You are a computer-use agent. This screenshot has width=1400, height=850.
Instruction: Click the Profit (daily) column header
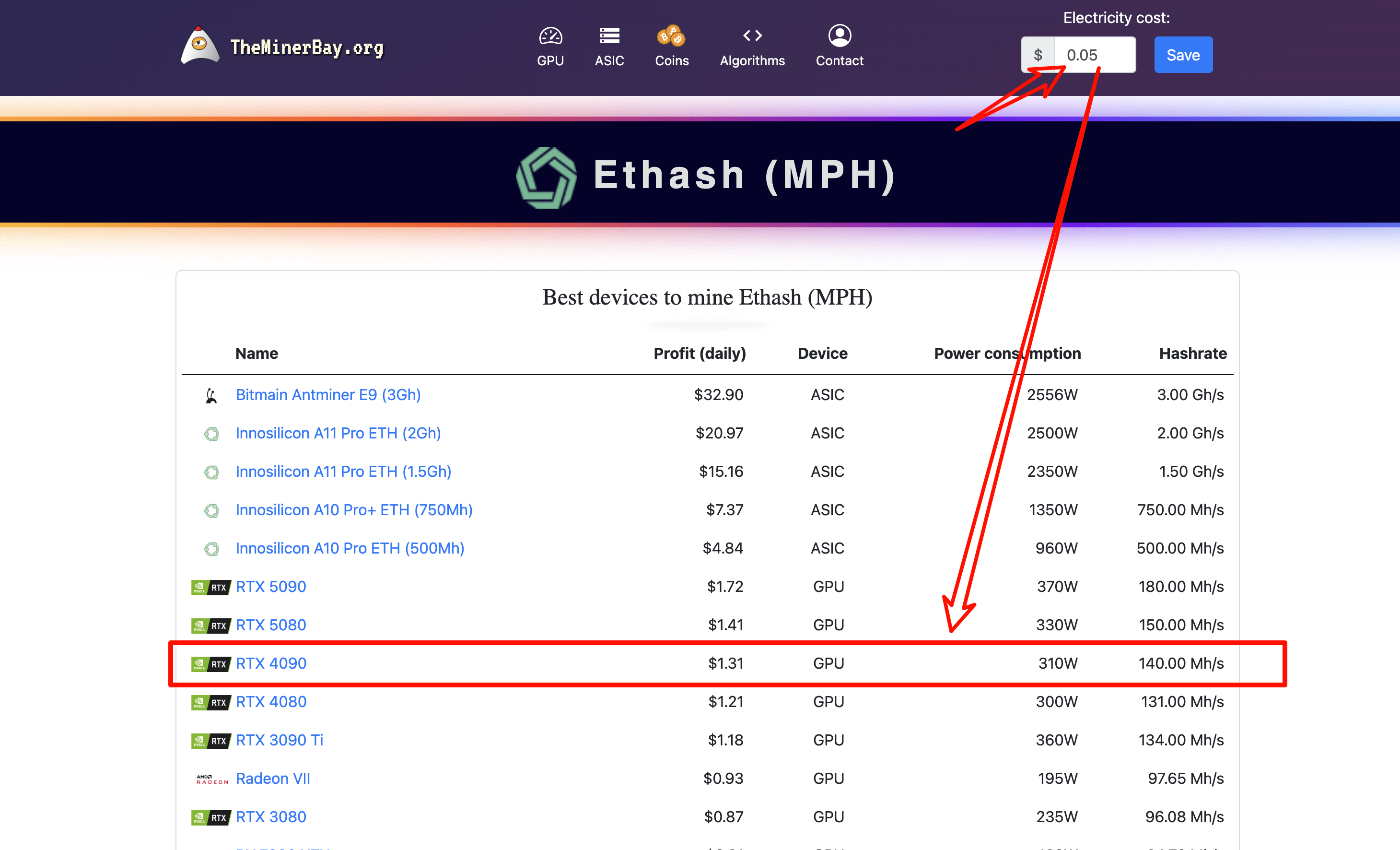tap(700, 353)
